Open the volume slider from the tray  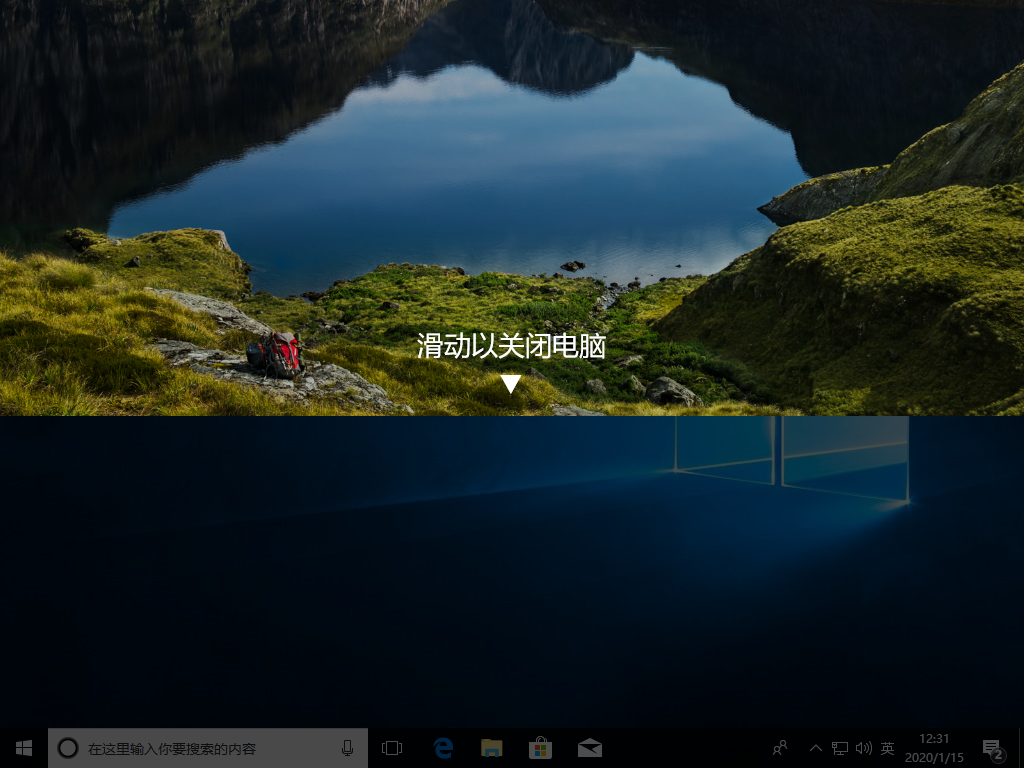(864, 747)
